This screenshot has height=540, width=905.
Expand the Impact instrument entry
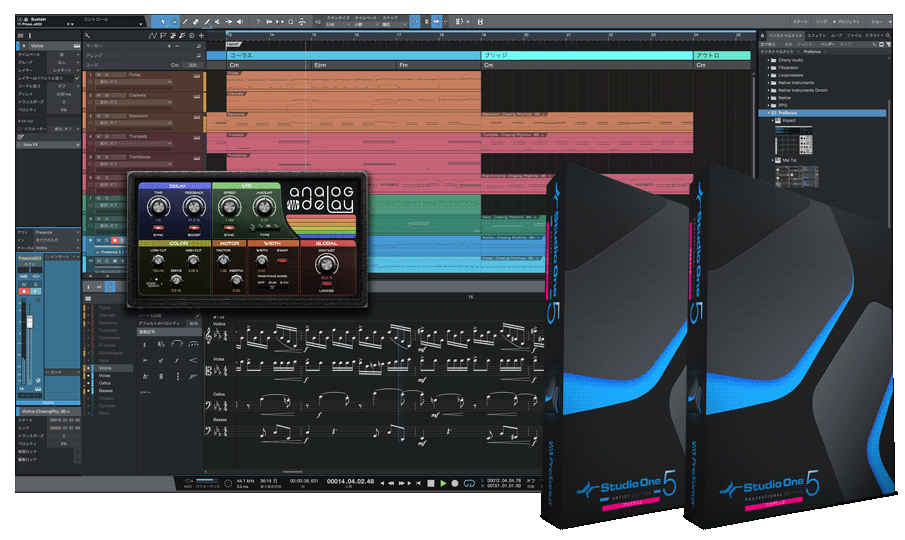(x=773, y=121)
